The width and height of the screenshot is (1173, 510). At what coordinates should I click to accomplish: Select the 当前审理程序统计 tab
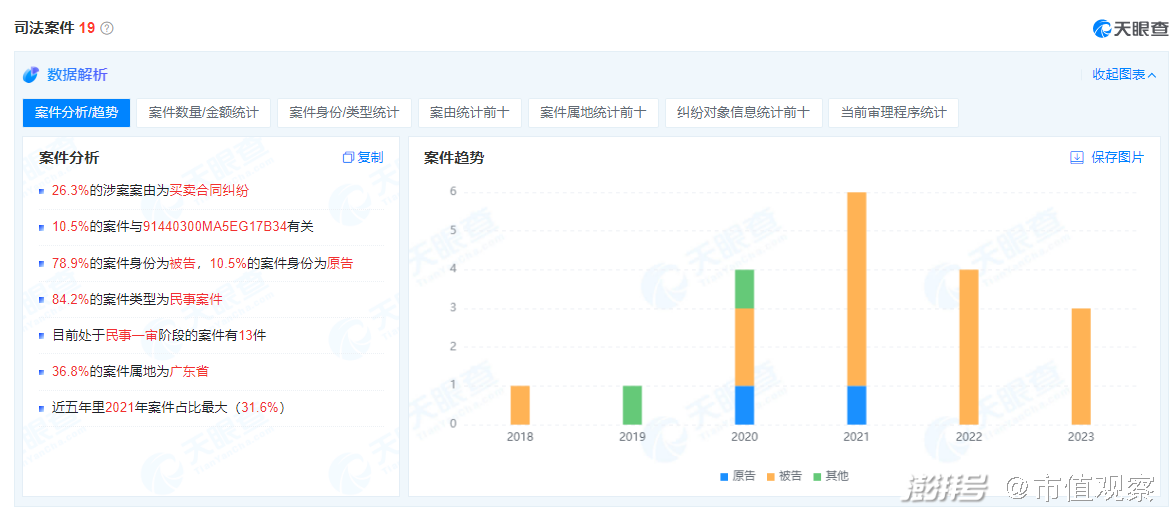coord(893,113)
